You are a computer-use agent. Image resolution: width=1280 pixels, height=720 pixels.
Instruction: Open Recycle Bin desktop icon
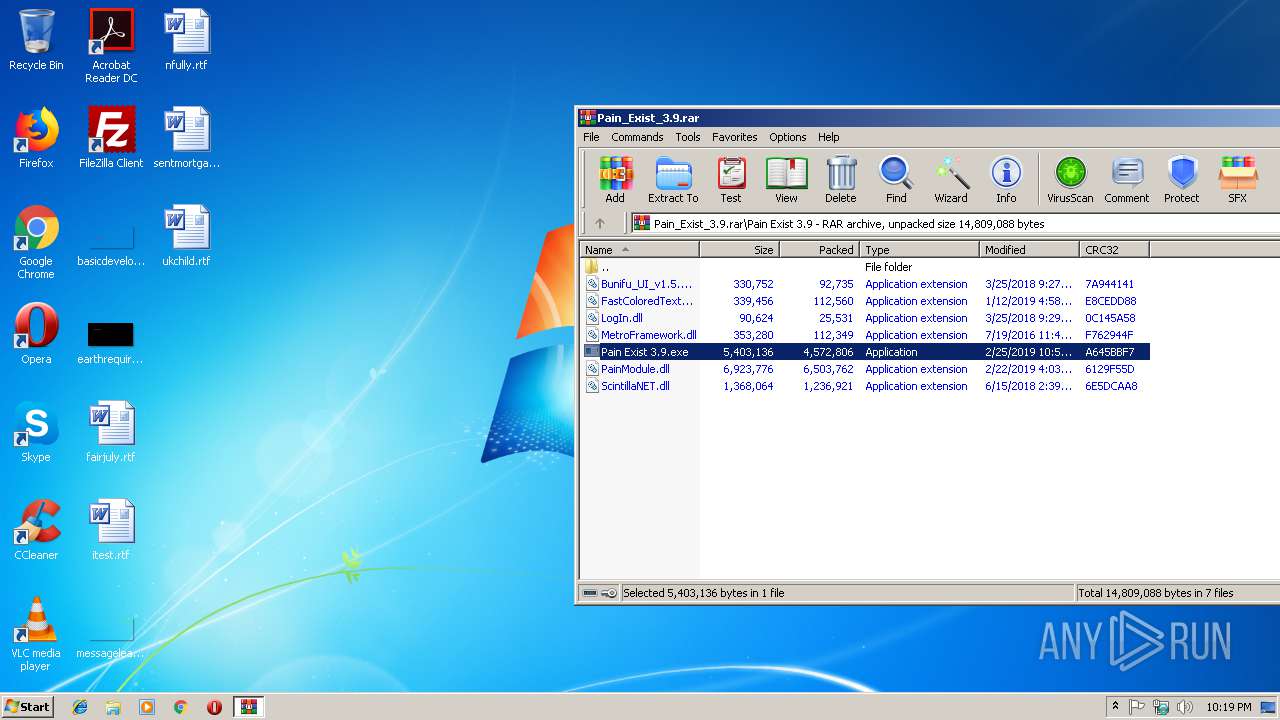tap(36, 40)
